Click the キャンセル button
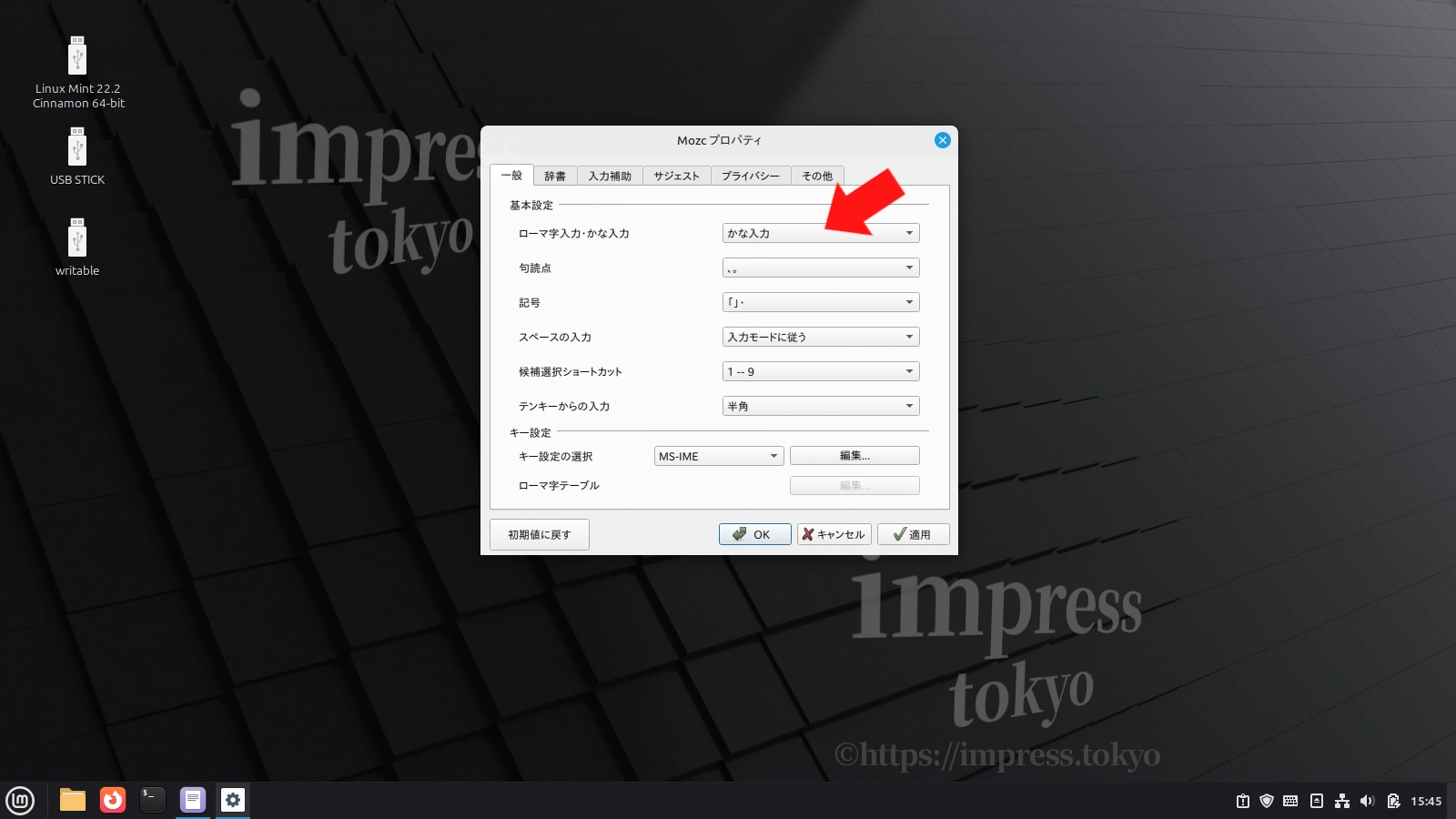Screen dimensions: 1456x819 pos(834,534)
